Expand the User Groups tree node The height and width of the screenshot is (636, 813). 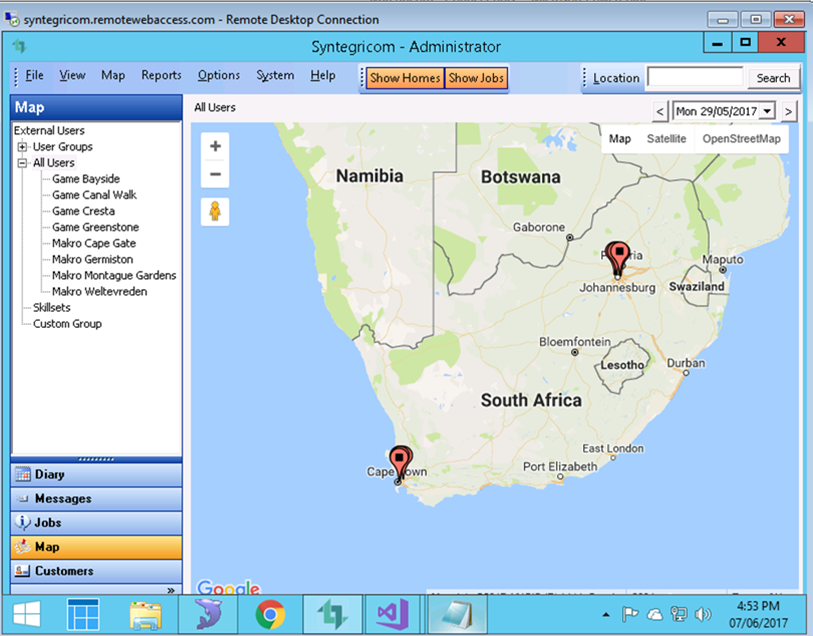(22, 147)
